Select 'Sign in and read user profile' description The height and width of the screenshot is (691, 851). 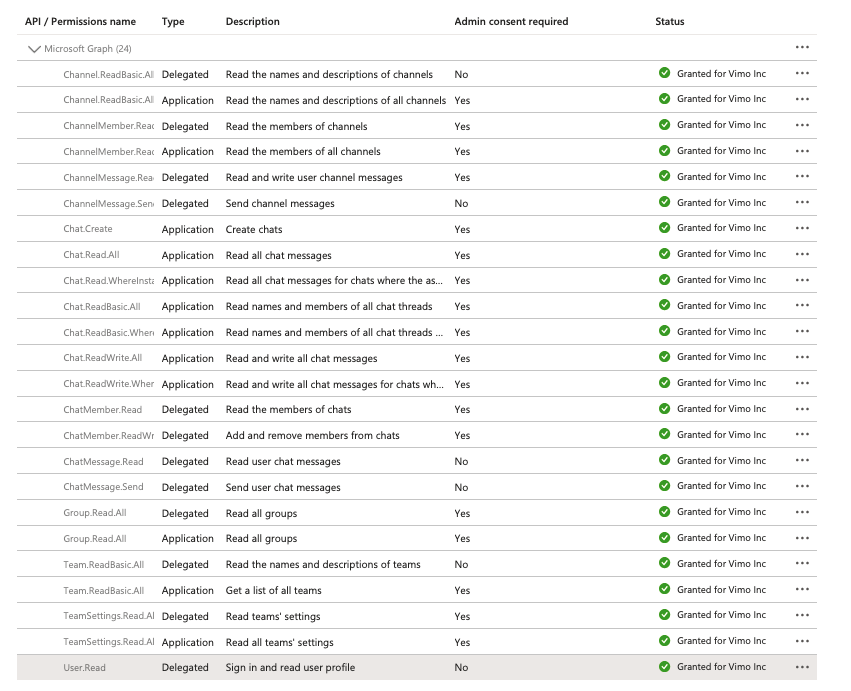pyautogui.click(x=290, y=668)
